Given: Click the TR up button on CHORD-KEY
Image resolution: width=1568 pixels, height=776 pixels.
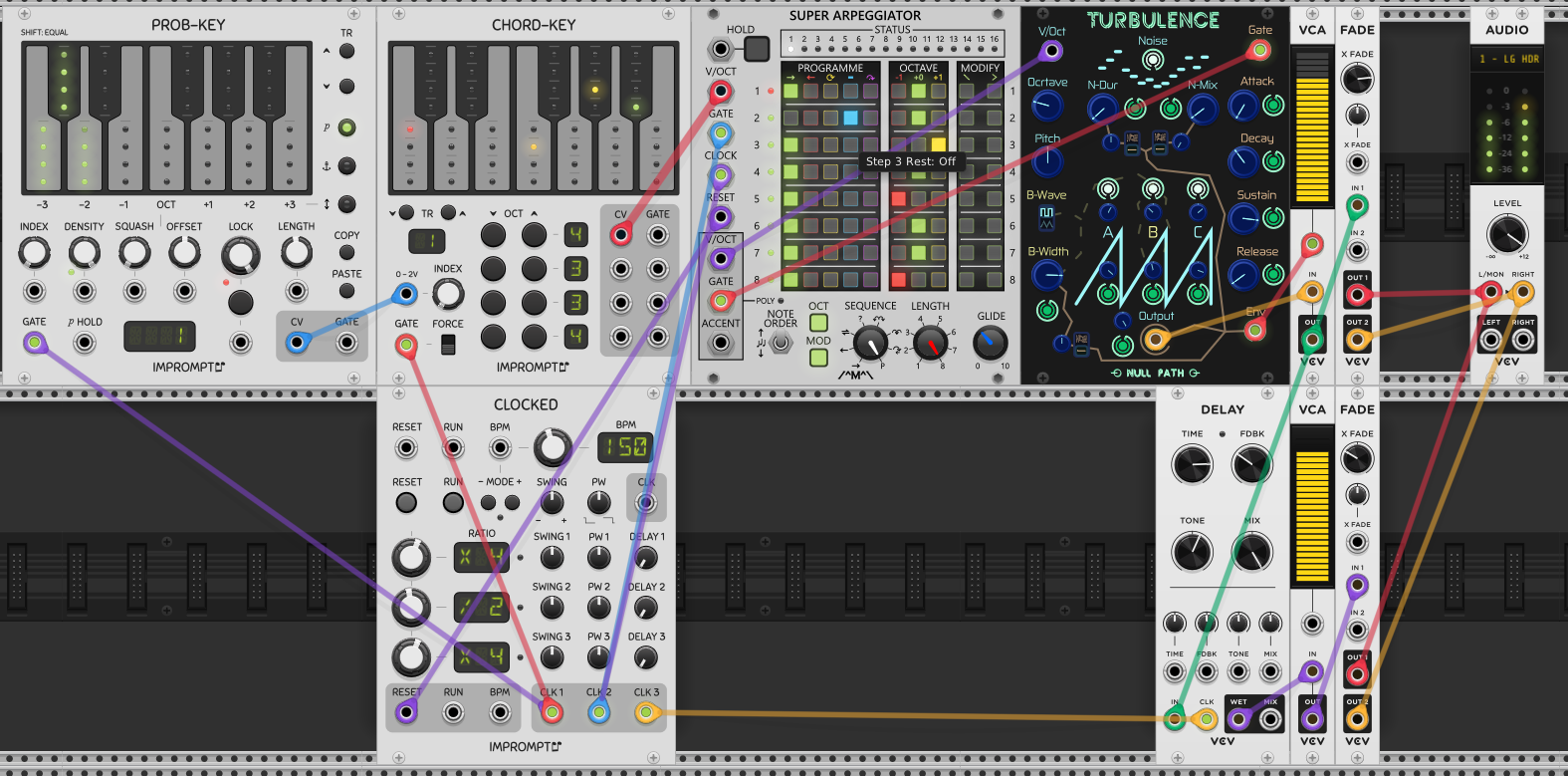Looking at the screenshot, I should pos(447,213).
